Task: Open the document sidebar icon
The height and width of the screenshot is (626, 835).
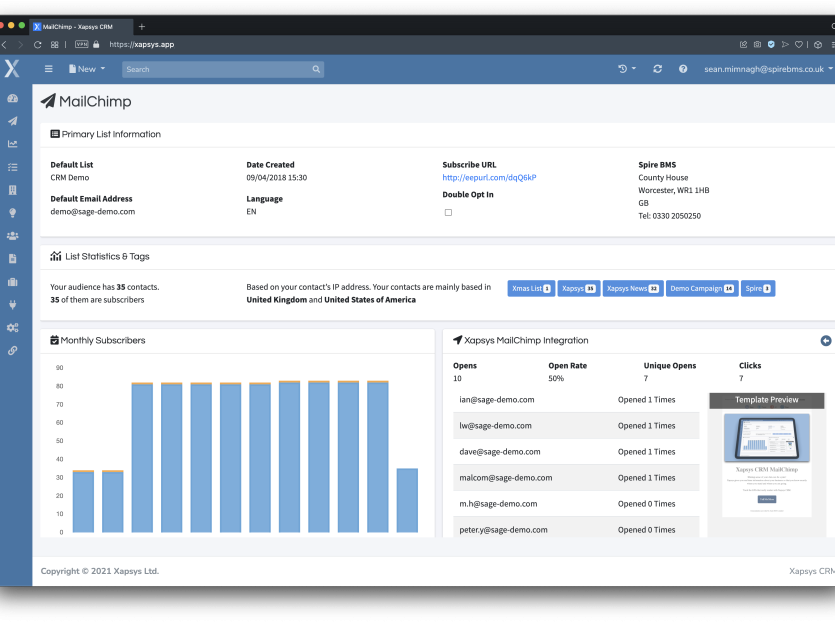Action: [x=13, y=259]
